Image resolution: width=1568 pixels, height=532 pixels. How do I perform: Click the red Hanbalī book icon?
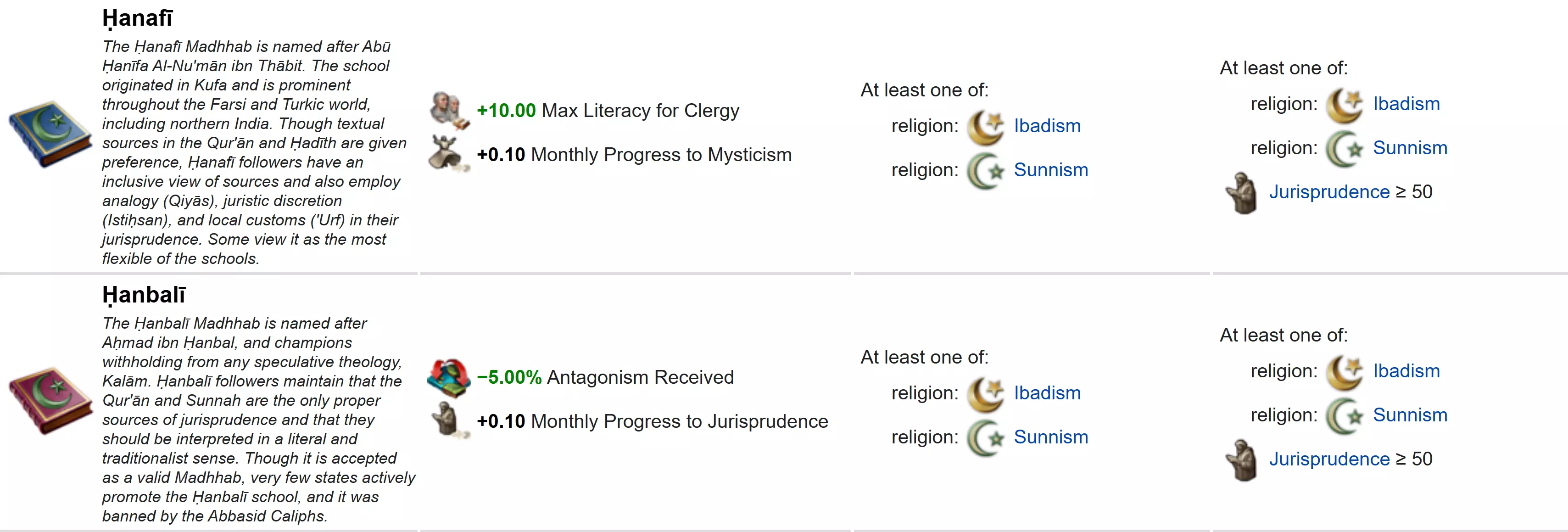pos(50,401)
